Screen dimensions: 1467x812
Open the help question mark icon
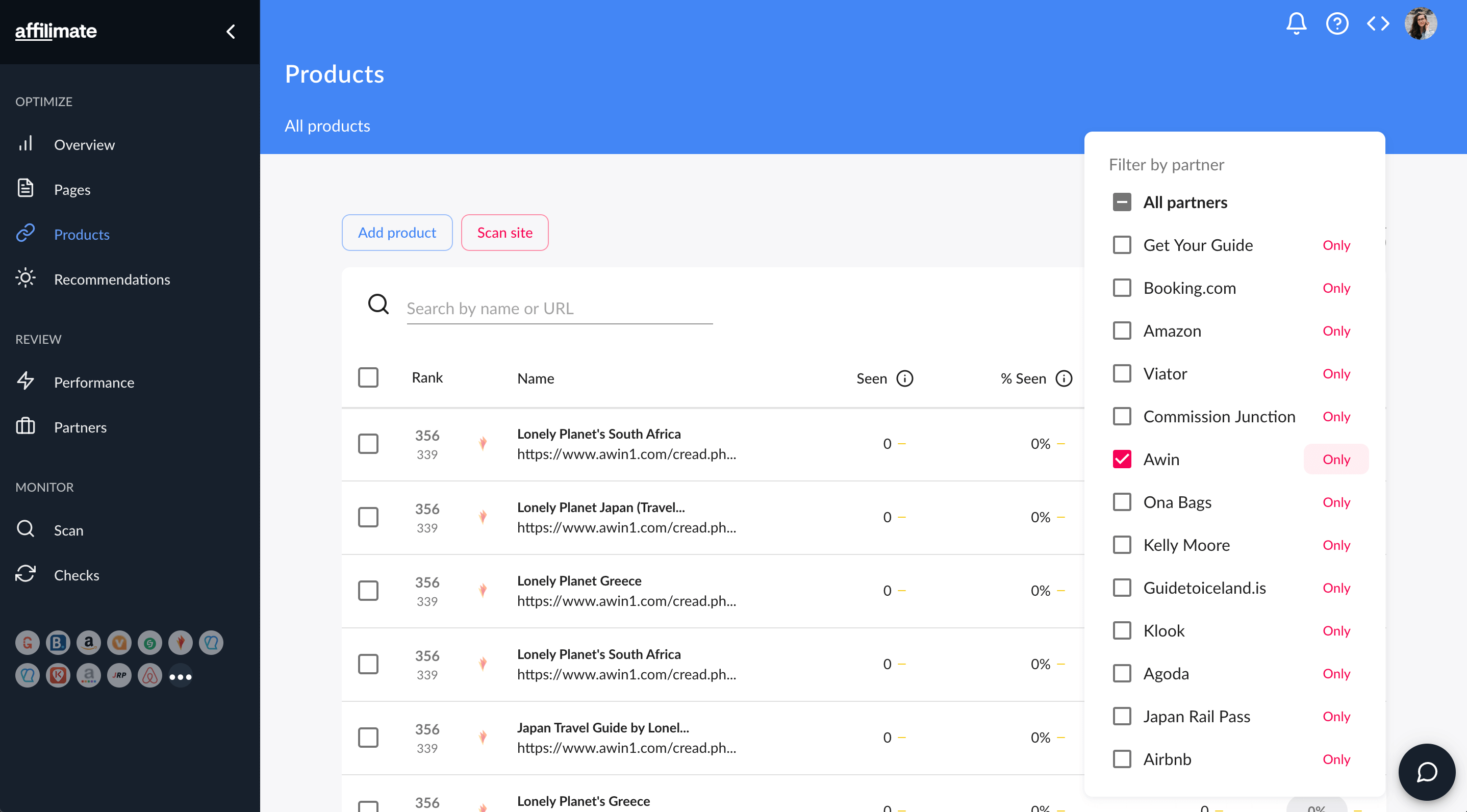[x=1336, y=23]
